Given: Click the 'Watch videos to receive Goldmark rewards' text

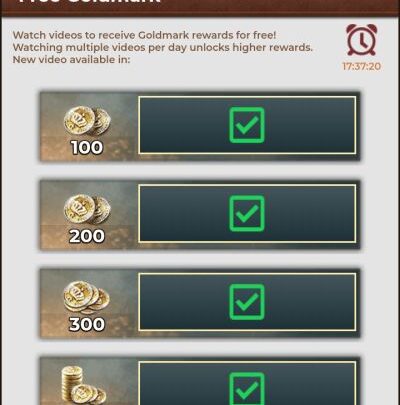Looking at the screenshot, I should pyautogui.click(x=144, y=35).
